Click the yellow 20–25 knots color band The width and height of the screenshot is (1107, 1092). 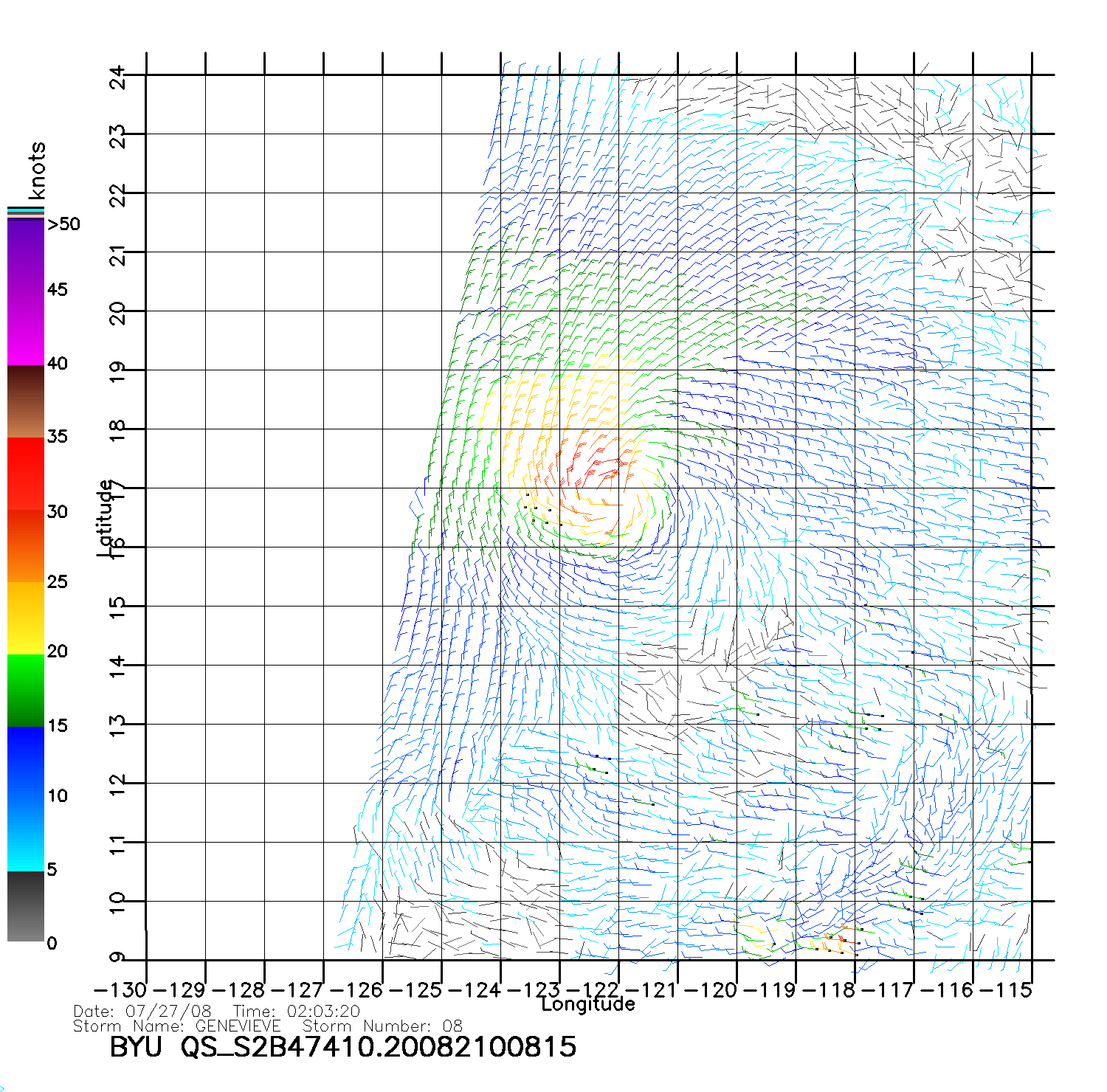coord(26,618)
